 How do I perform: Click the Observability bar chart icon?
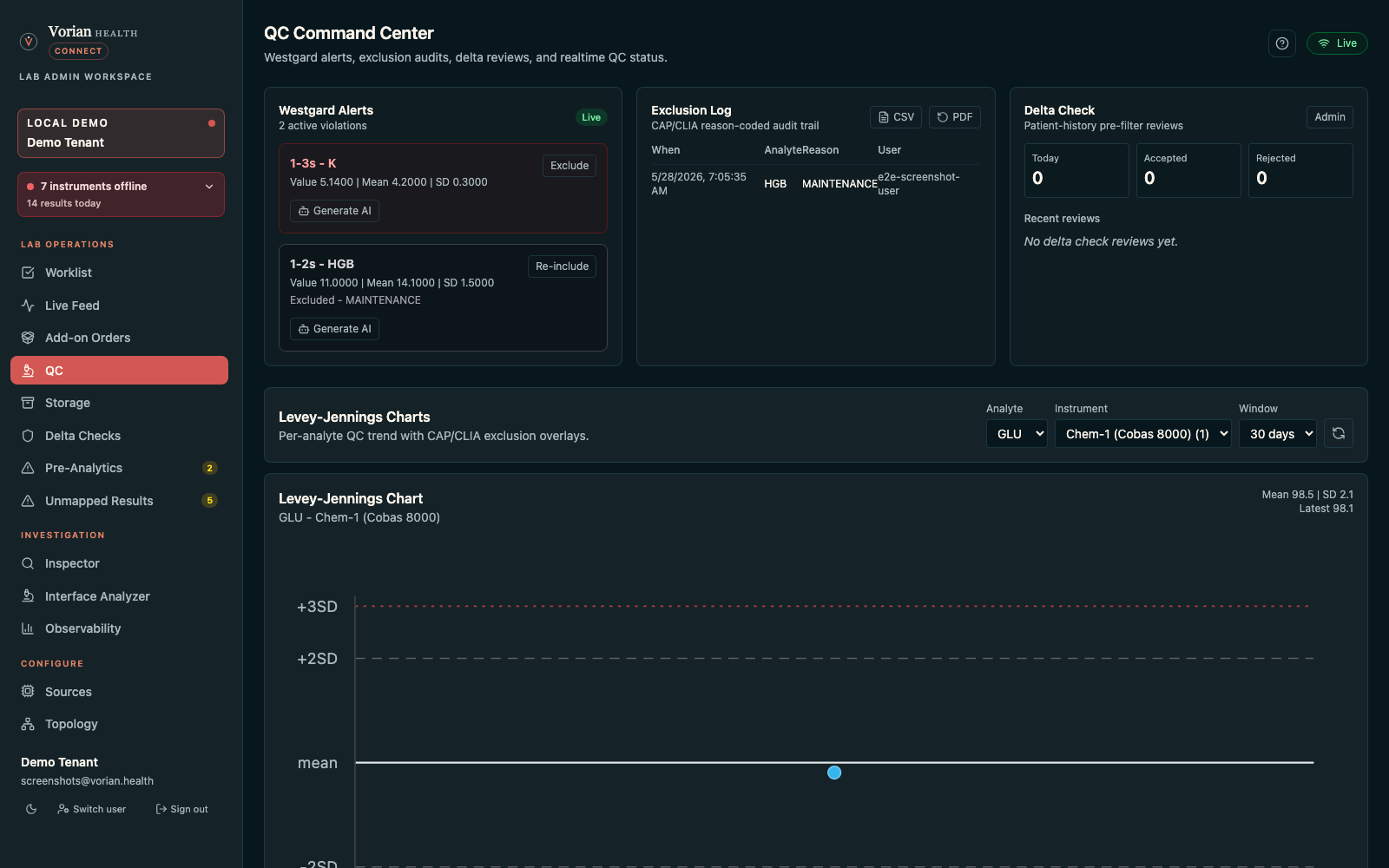(x=28, y=628)
